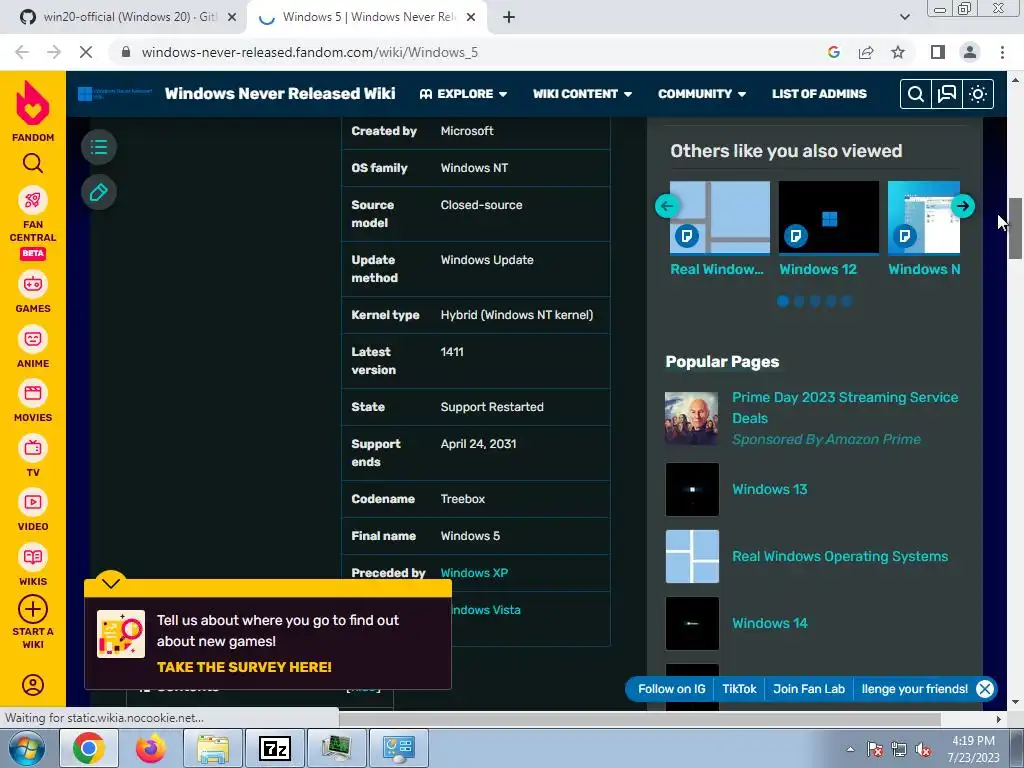Expand the Community dropdown menu
Image resolution: width=1024 pixels, height=768 pixels.
tap(701, 94)
